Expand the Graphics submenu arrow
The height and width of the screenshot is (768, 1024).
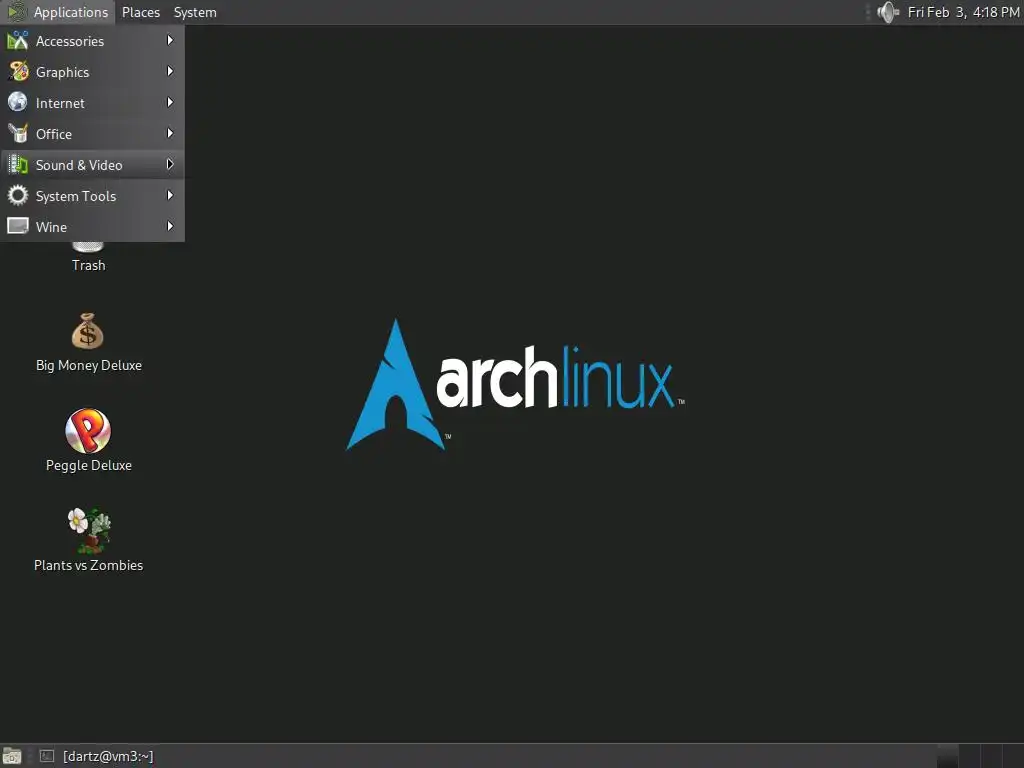[x=170, y=71]
